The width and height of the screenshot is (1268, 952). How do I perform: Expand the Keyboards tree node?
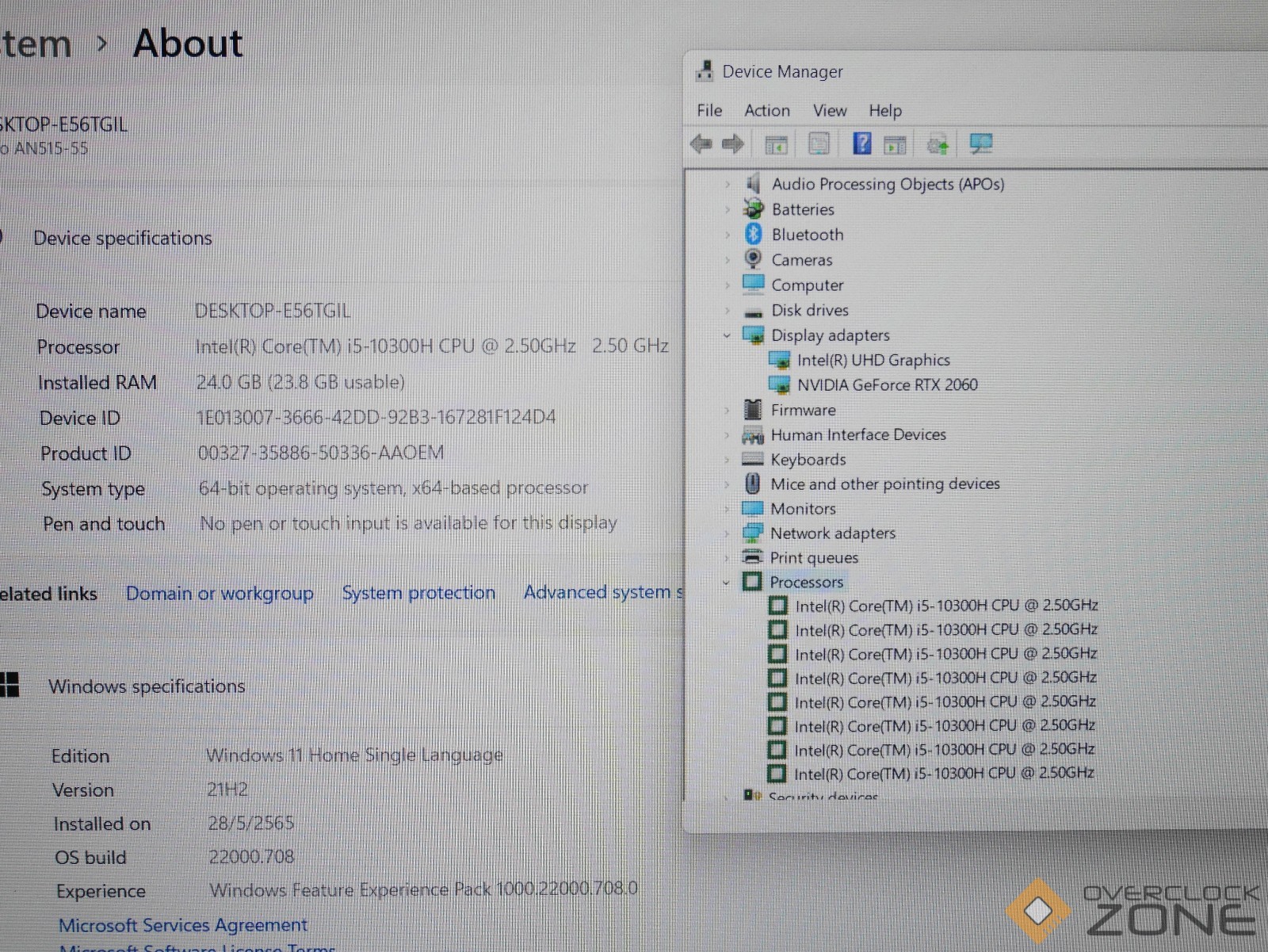coord(727,460)
